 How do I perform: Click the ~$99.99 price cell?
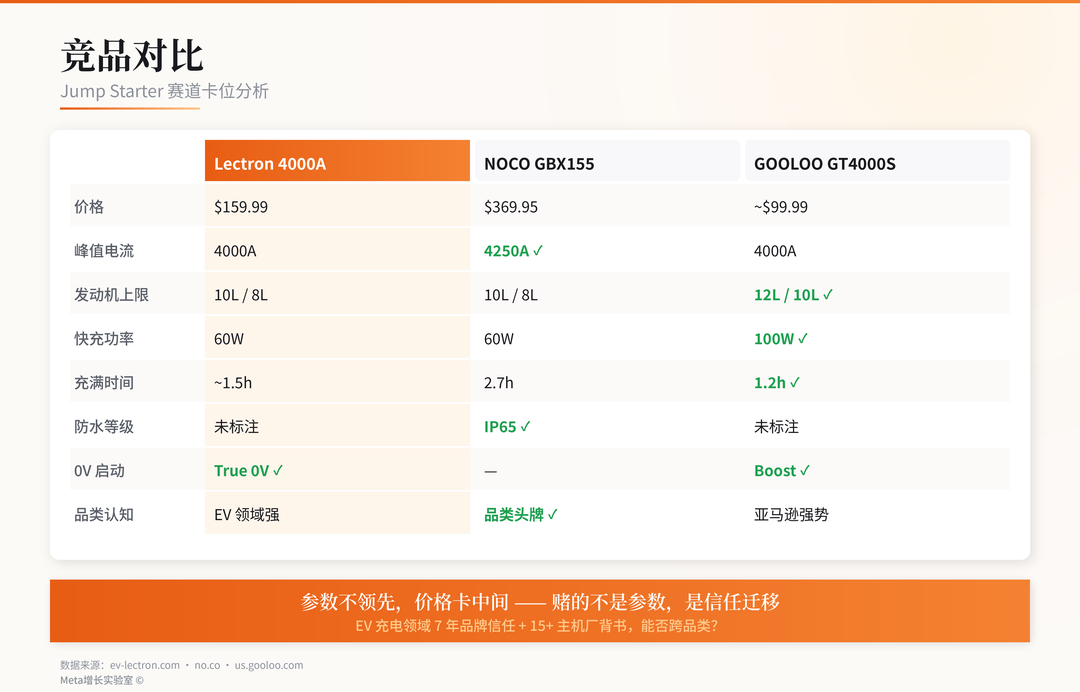point(878,206)
